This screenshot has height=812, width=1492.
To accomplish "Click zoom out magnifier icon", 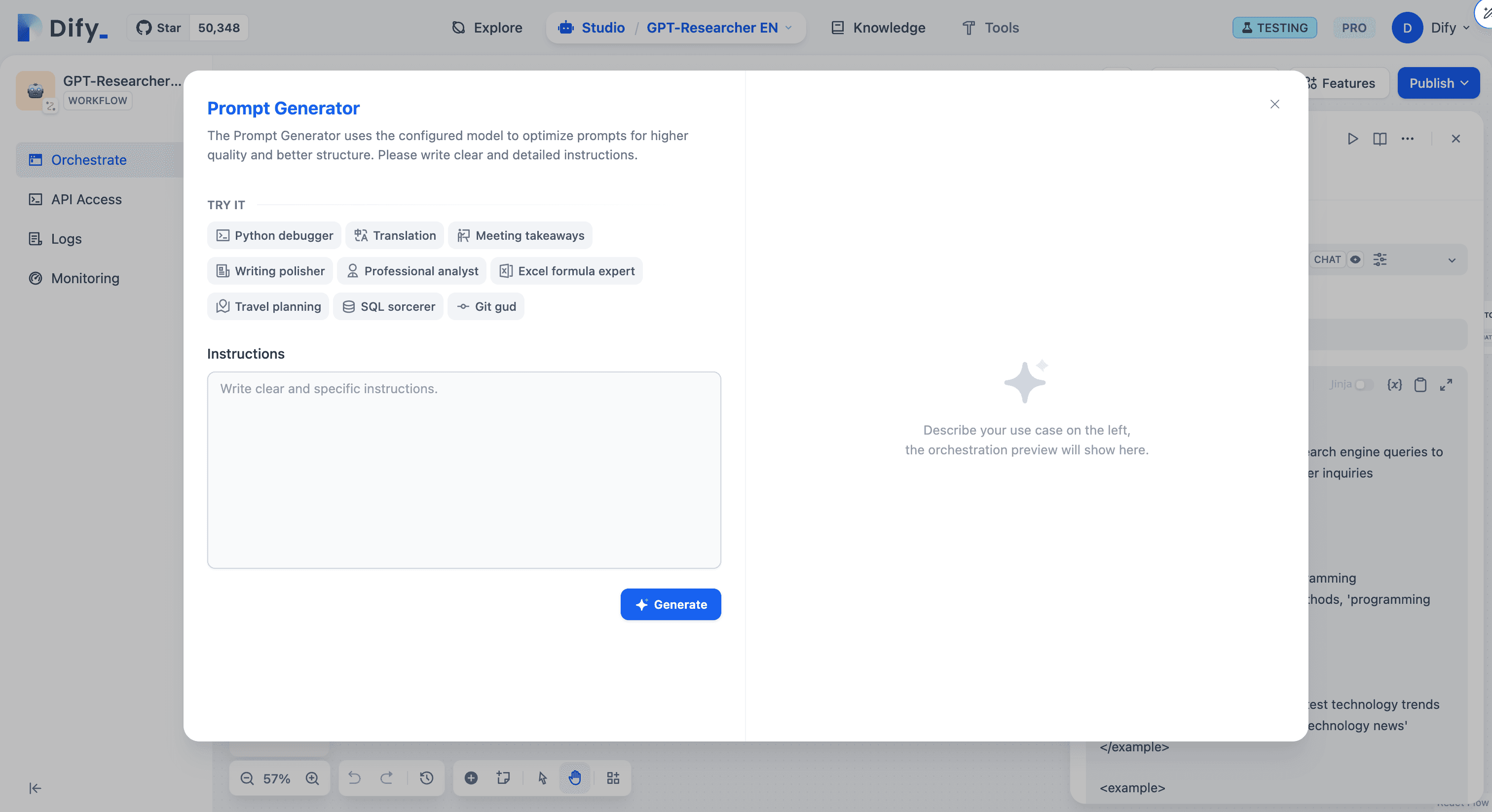I will click(247, 778).
